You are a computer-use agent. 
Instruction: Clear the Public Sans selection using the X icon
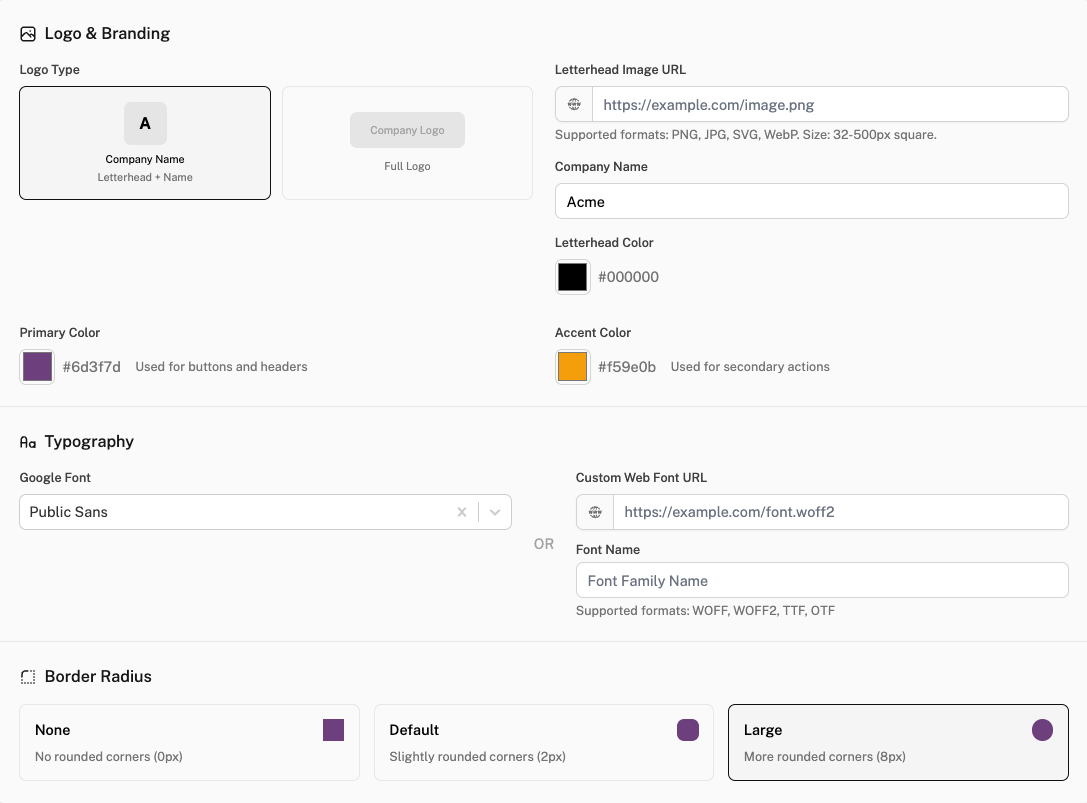point(461,511)
